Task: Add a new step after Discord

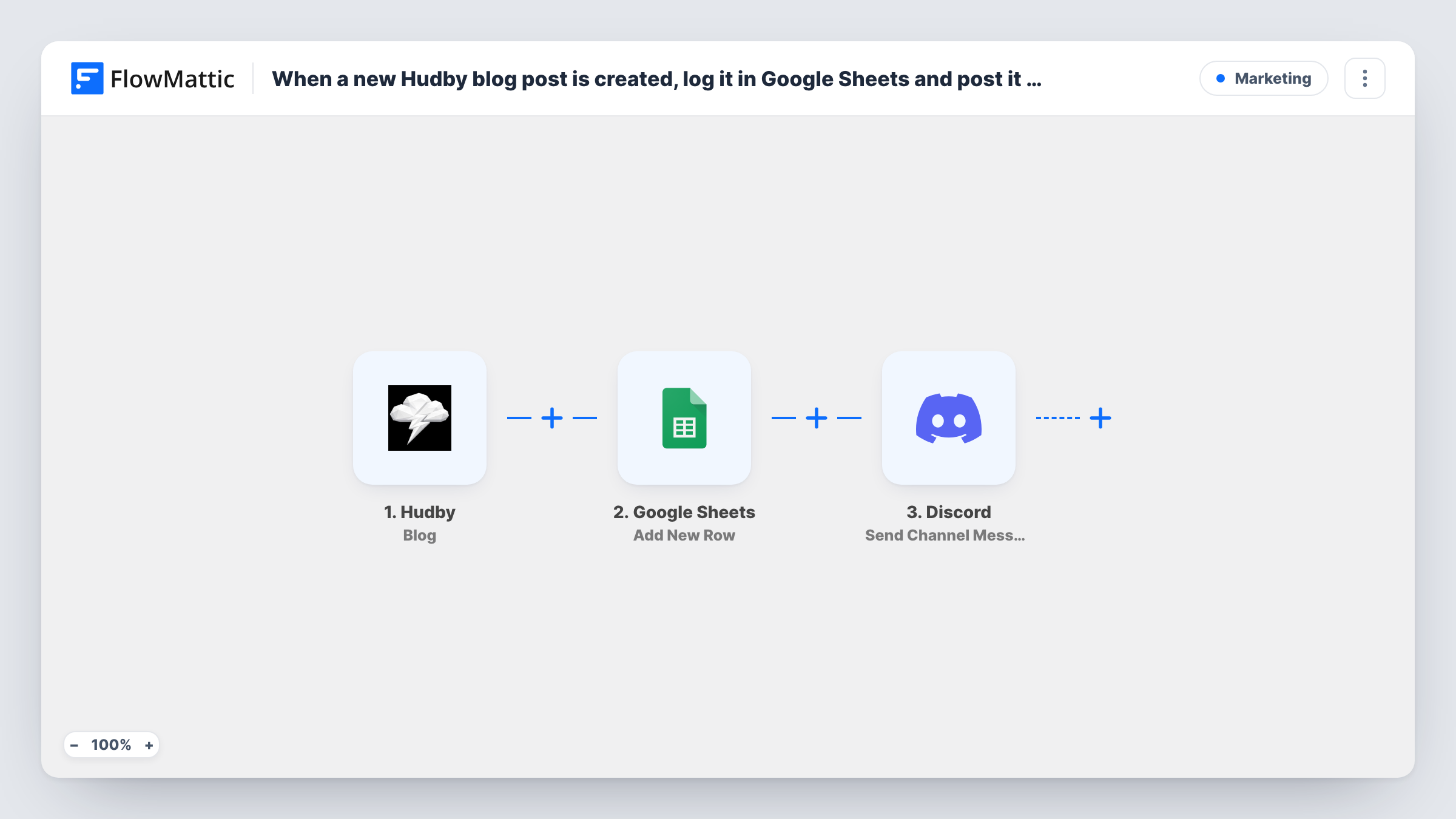Action: pos(1100,418)
